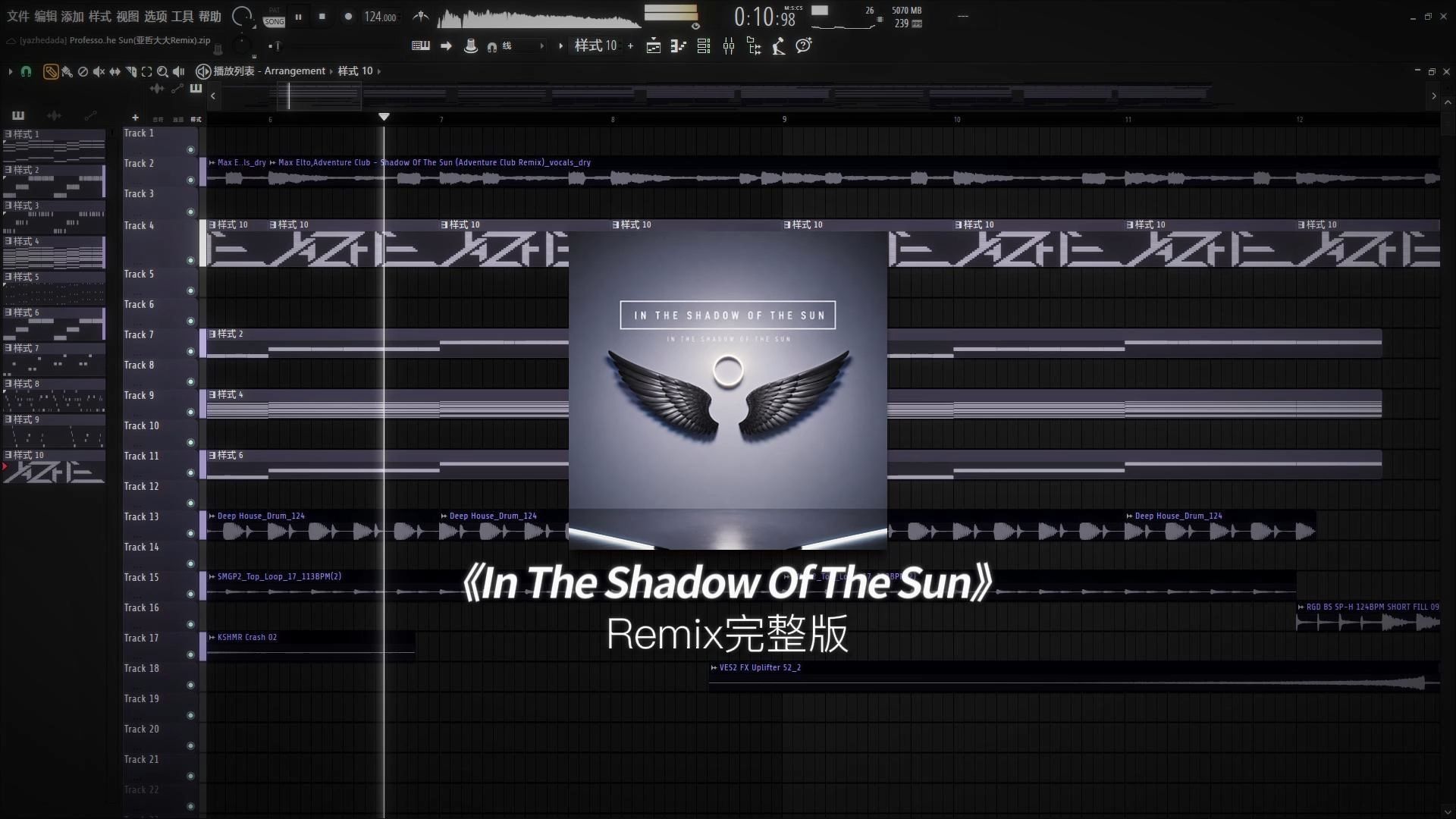
Task: Select the Slip tool in playlist toolbar
Action: (x=115, y=71)
